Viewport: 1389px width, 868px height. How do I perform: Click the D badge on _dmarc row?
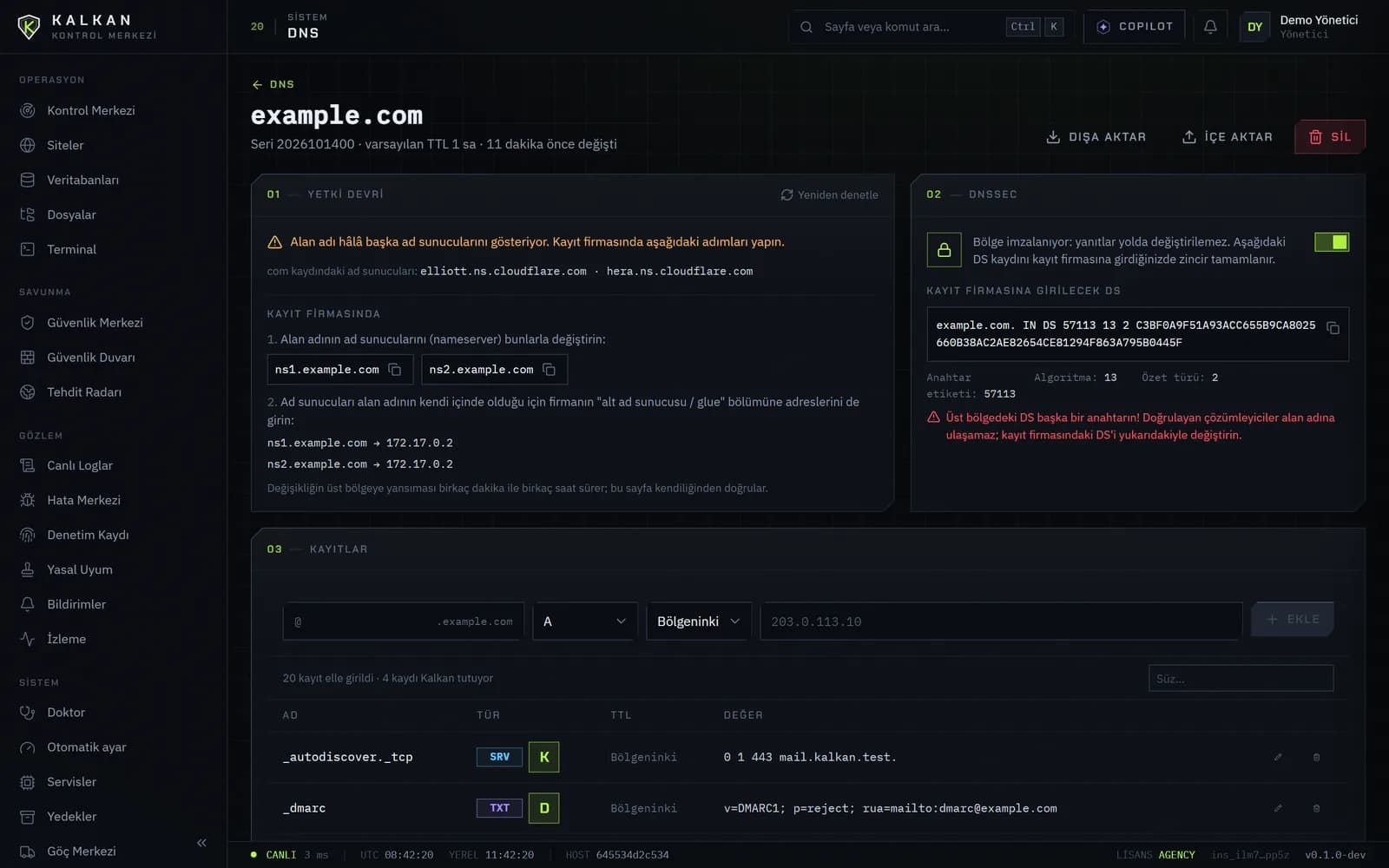544,808
